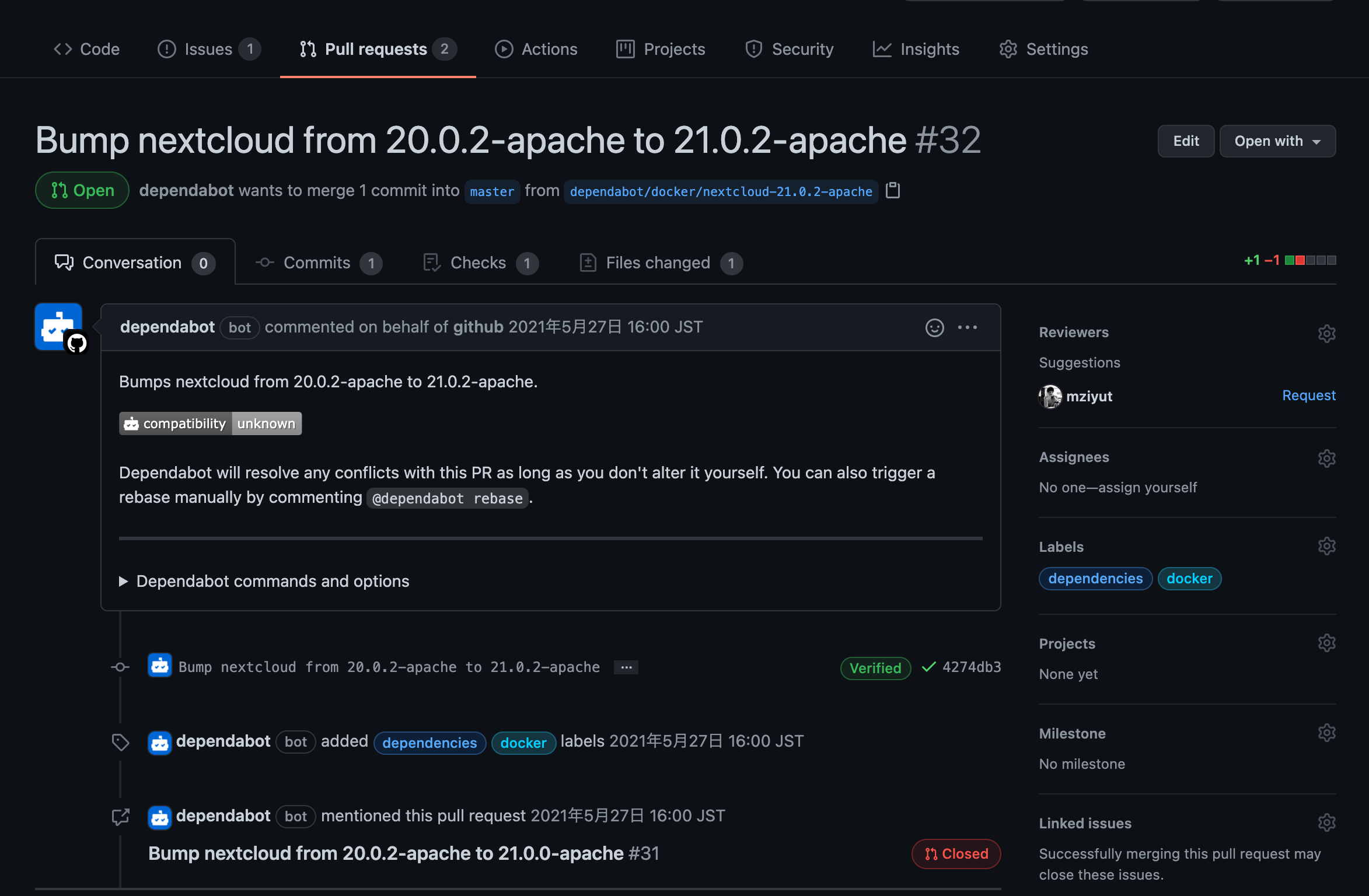Viewport: 1369px width, 896px height.
Task: Expand Dependabot commands and options
Action: [264, 581]
